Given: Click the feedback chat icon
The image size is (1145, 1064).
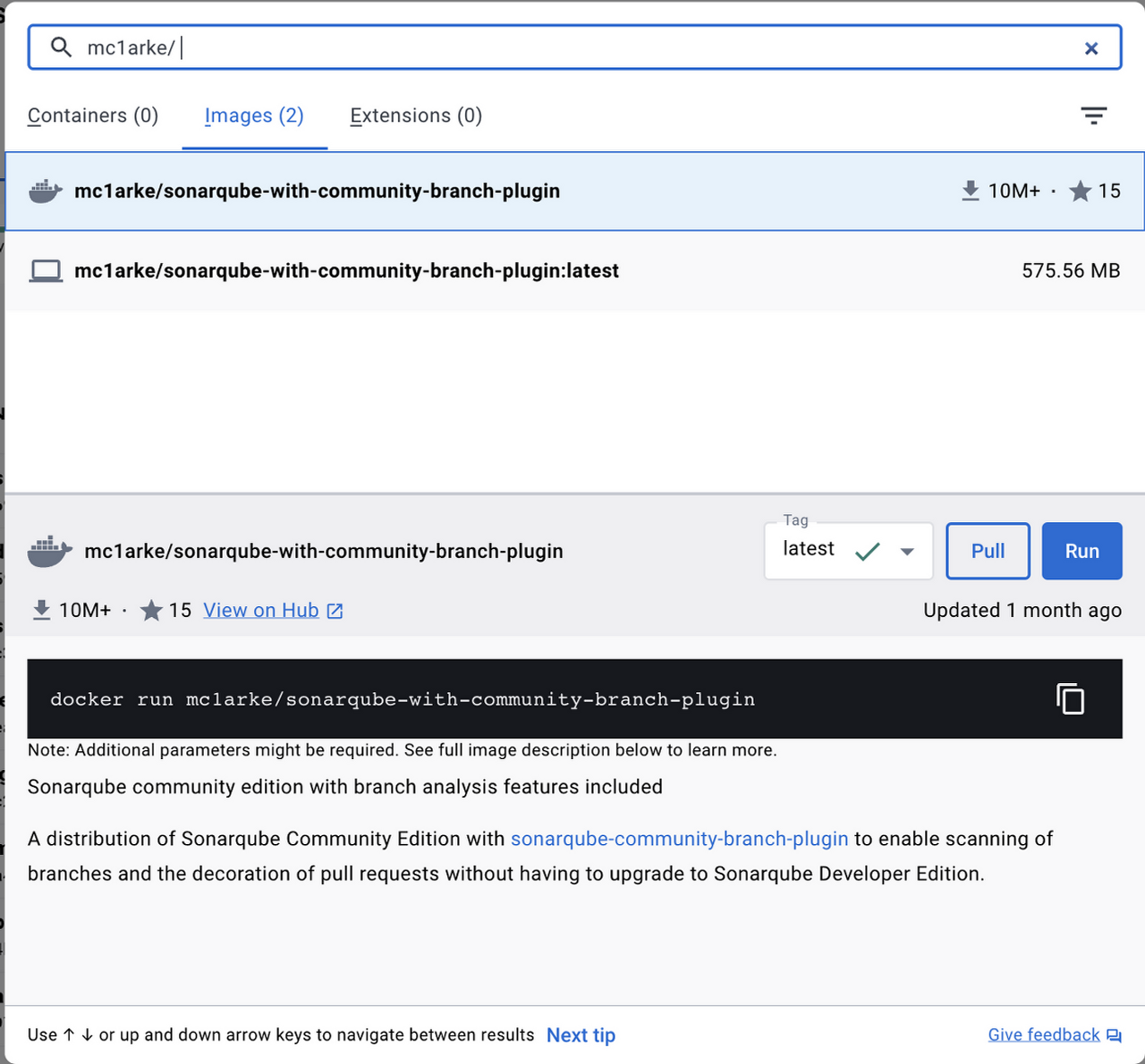Looking at the screenshot, I should coord(1114,1035).
